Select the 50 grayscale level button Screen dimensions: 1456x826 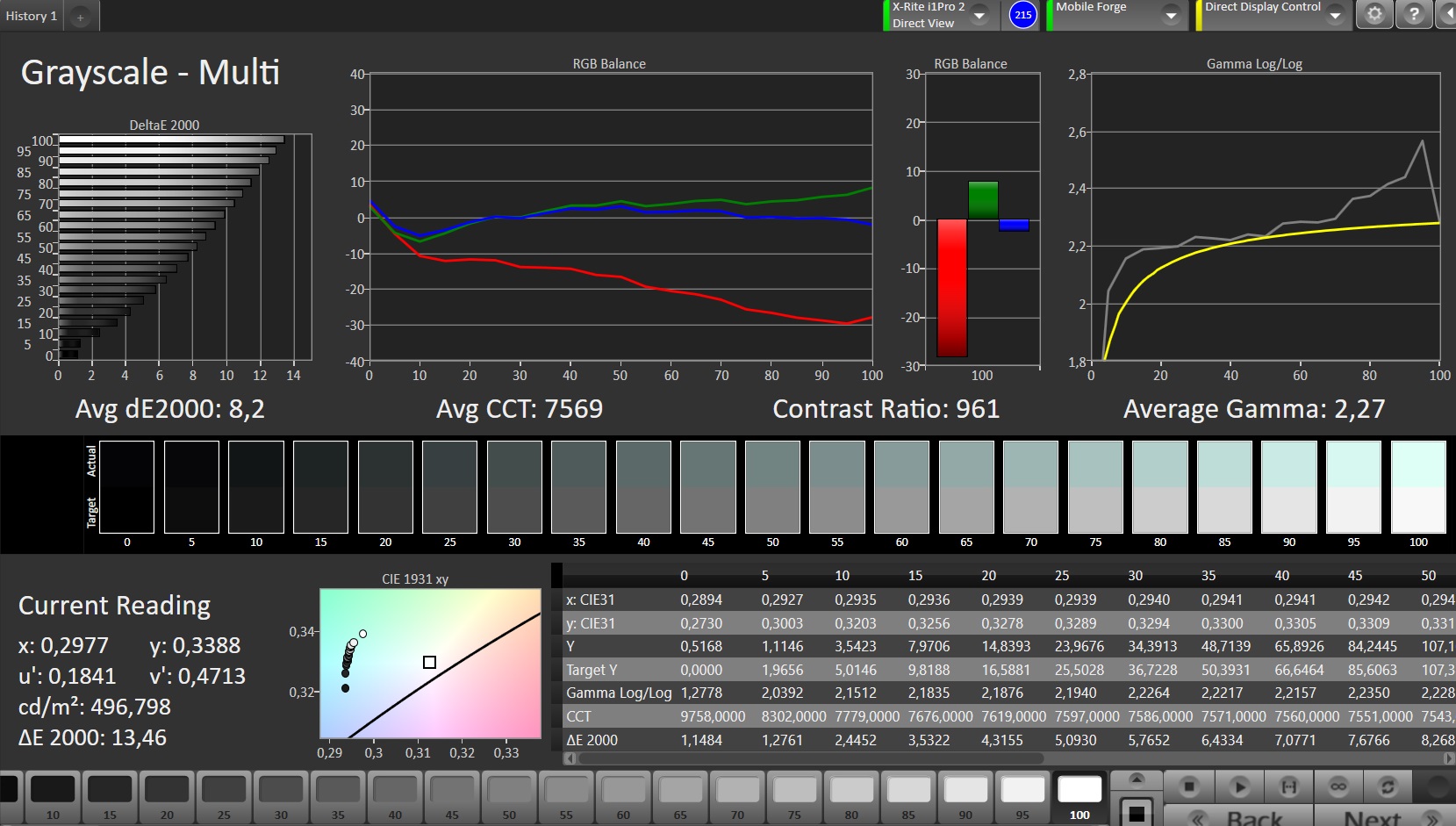pos(509,797)
